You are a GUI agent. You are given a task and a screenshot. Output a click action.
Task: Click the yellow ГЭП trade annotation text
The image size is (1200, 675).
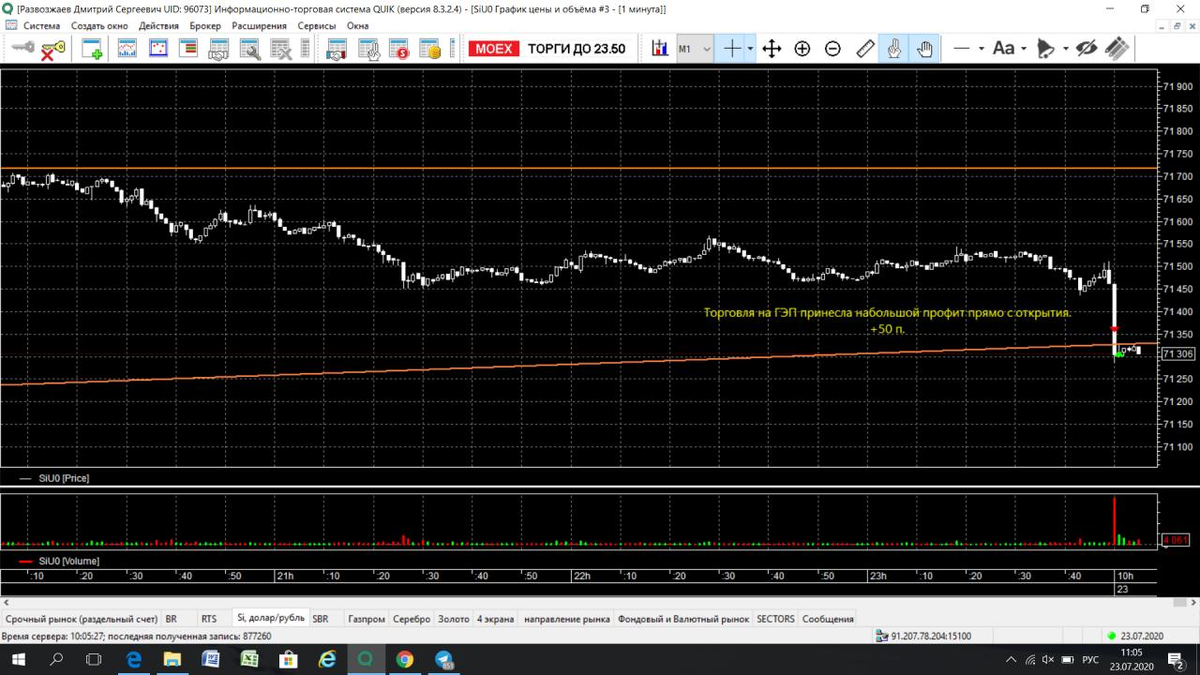[887, 320]
